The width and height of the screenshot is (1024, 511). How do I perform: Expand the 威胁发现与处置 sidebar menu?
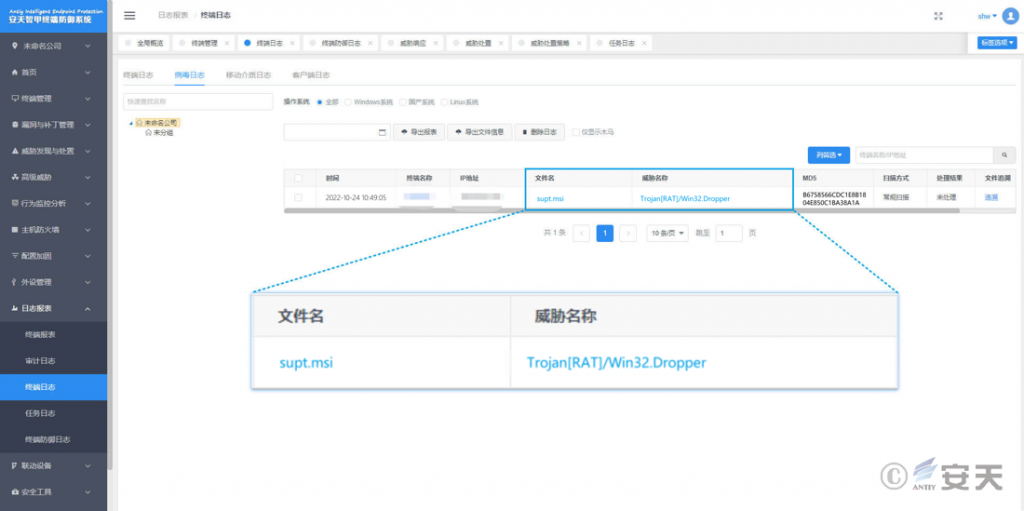coord(53,151)
